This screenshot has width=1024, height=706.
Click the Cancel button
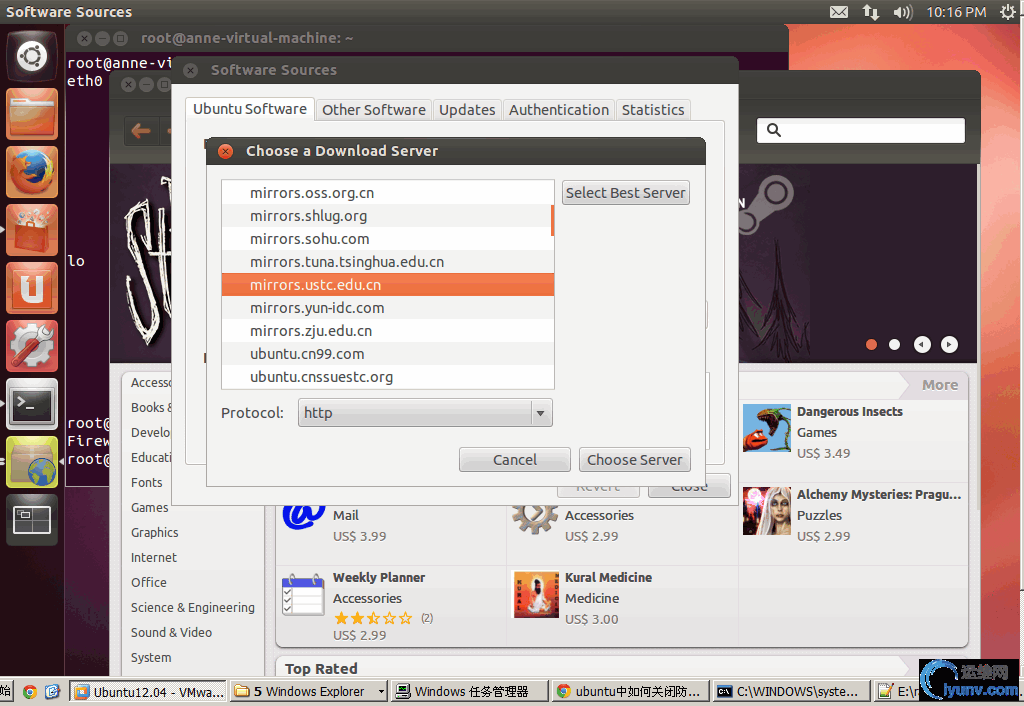pyautogui.click(x=515, y=460)
